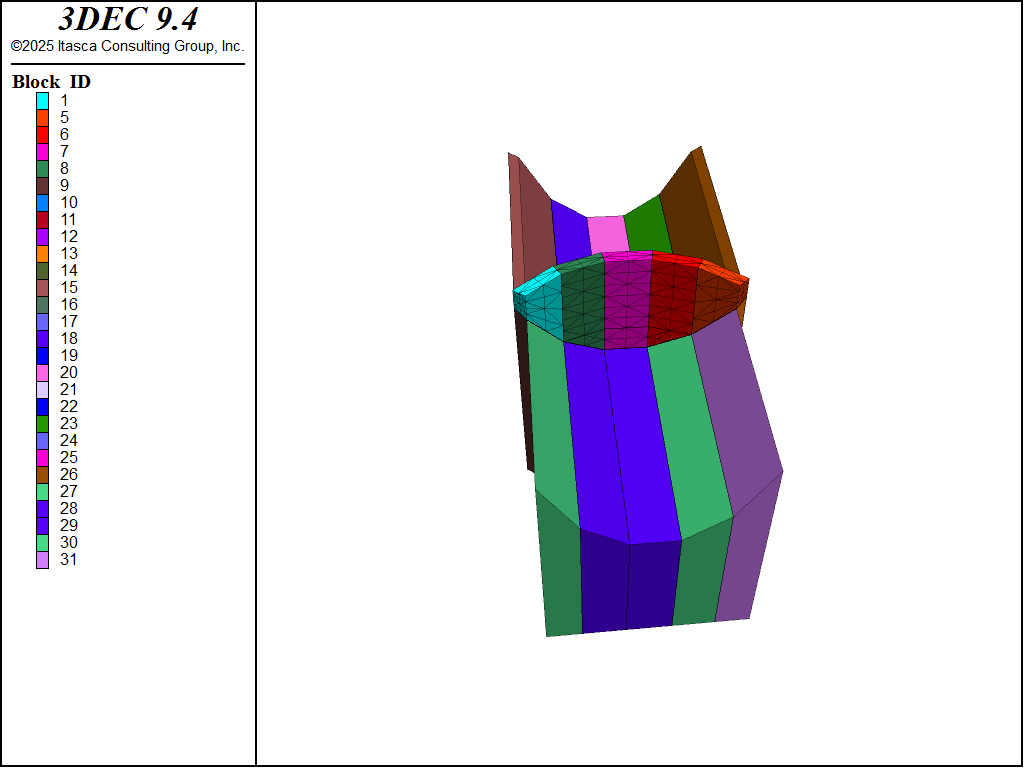Viewport: 1024px width, 768px height.
Task: Click the color swatch for Block ID 22
Action: [x=42, y=406]
